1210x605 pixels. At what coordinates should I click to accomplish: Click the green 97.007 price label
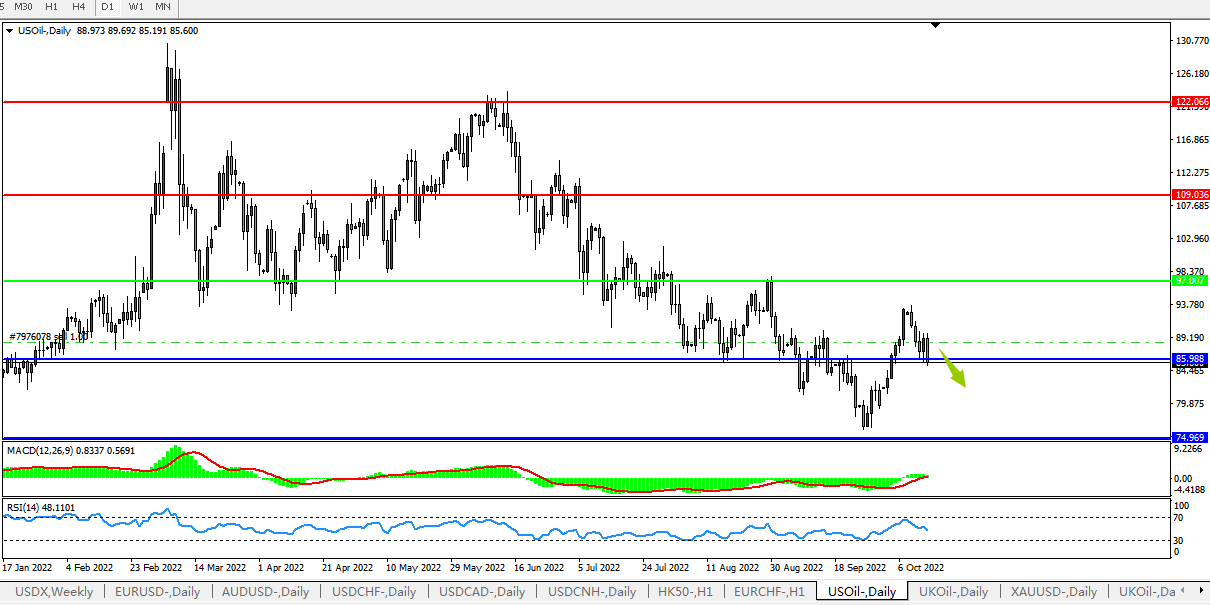(1192, 282)
